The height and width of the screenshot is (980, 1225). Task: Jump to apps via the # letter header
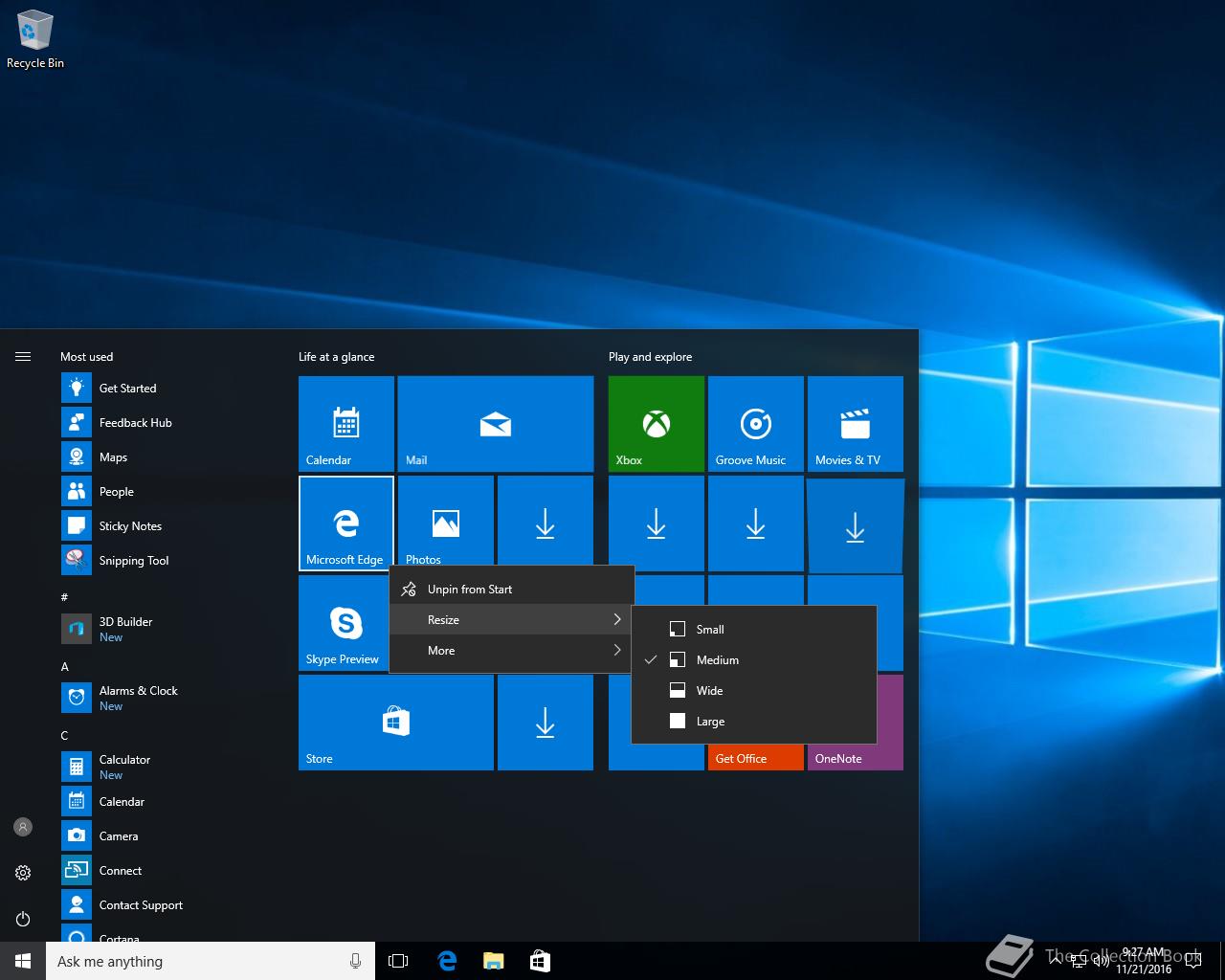coord(64,597)
